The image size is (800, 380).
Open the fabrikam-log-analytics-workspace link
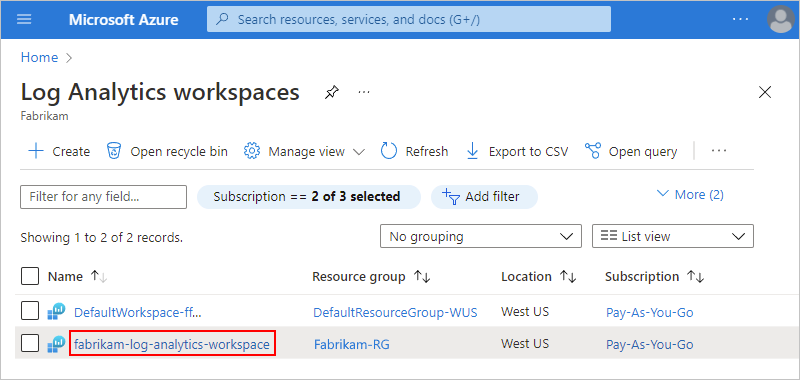tap(172, 344)
